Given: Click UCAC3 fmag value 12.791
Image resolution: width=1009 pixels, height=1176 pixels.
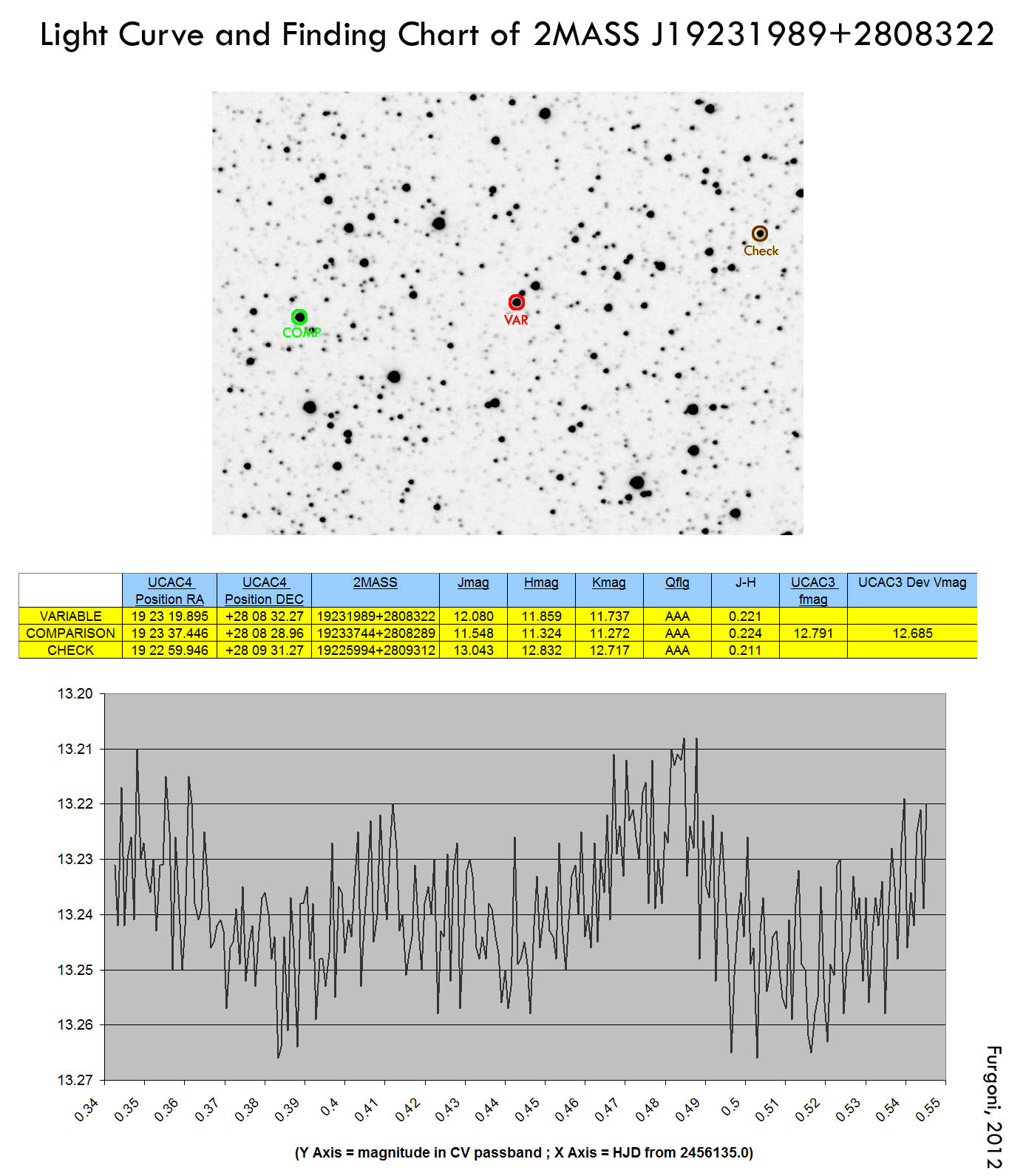Looking at the screenshot, I should click(x=813, y=633).
